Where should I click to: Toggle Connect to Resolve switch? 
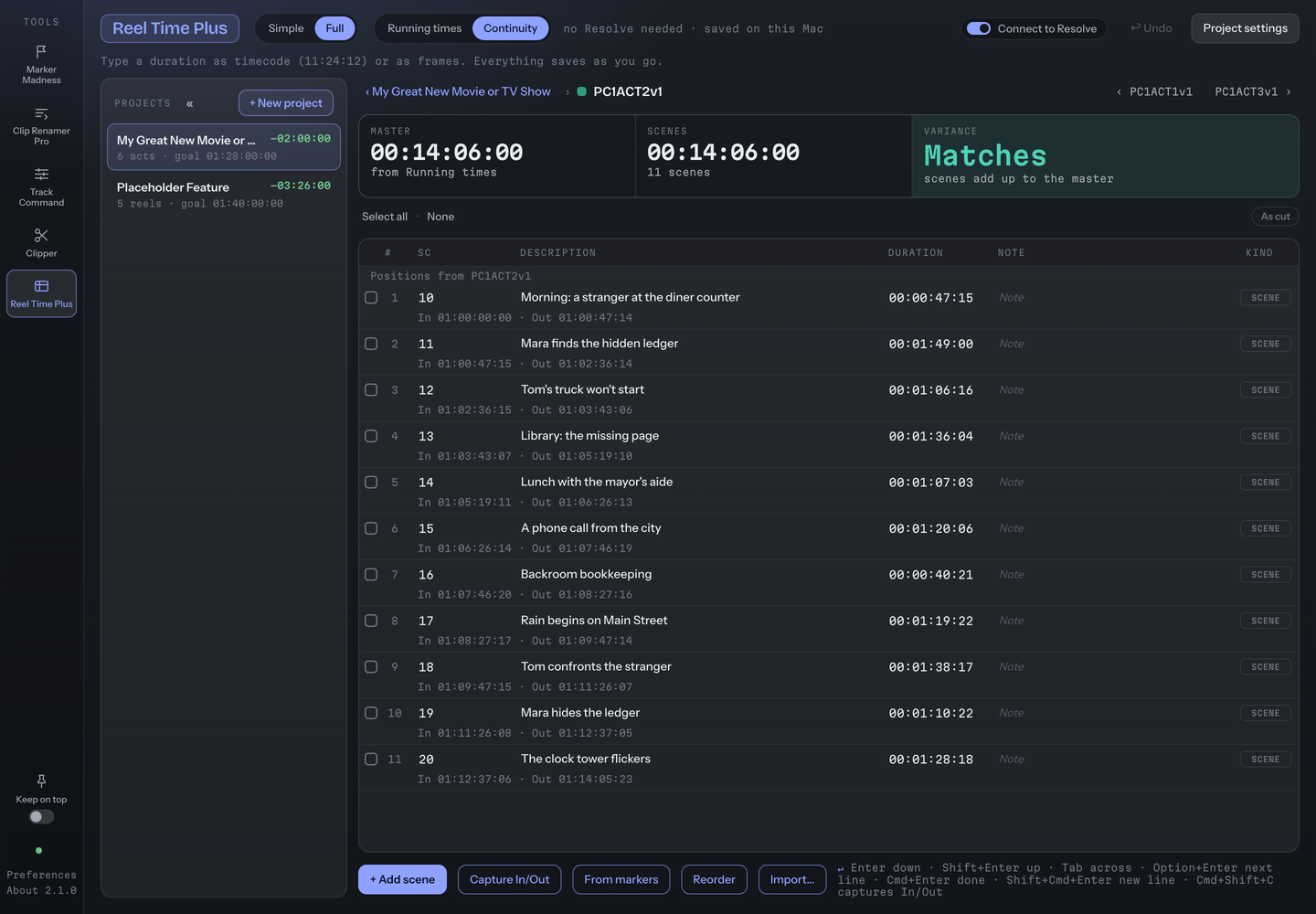[x=979, y=28]
